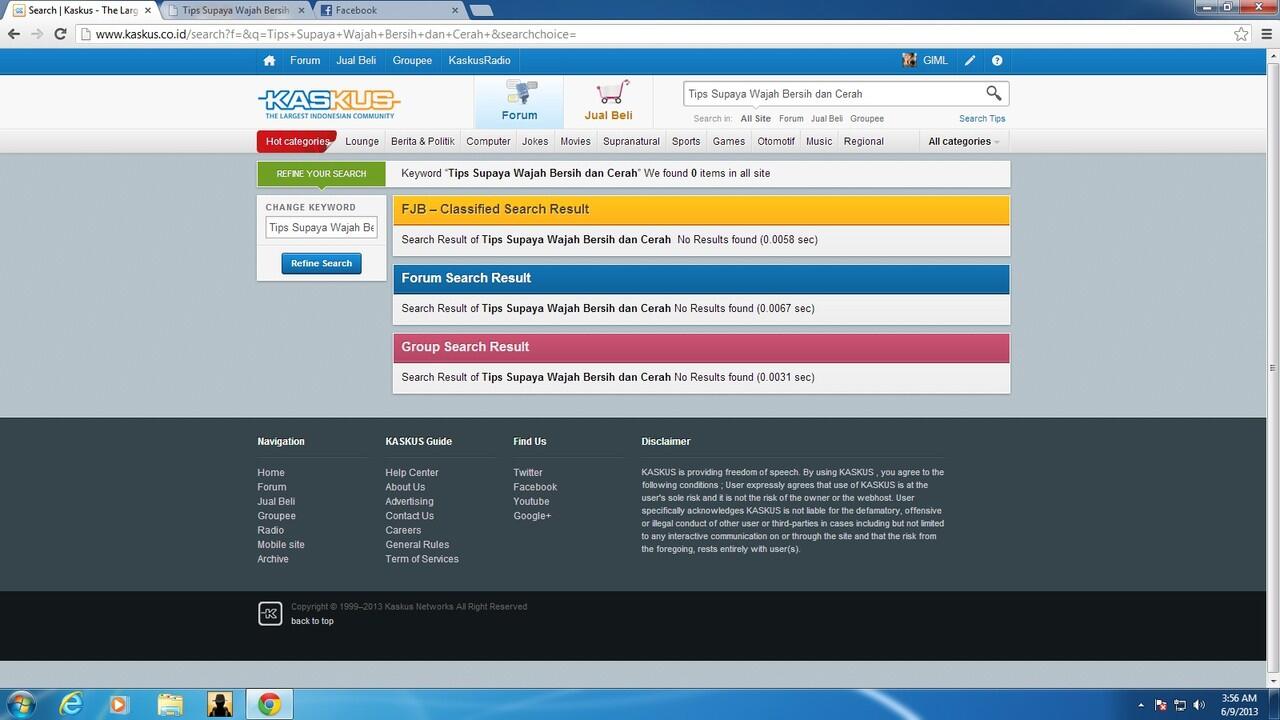Open the help question mark icon
Viewport: 1280px width, 720px height.
pyautogui.click(x=997, y=61)
